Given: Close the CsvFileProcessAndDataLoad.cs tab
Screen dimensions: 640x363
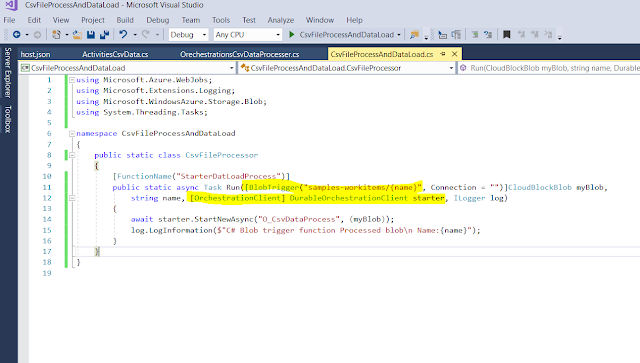Looking at the screenshot, I should tap(454, 54).
